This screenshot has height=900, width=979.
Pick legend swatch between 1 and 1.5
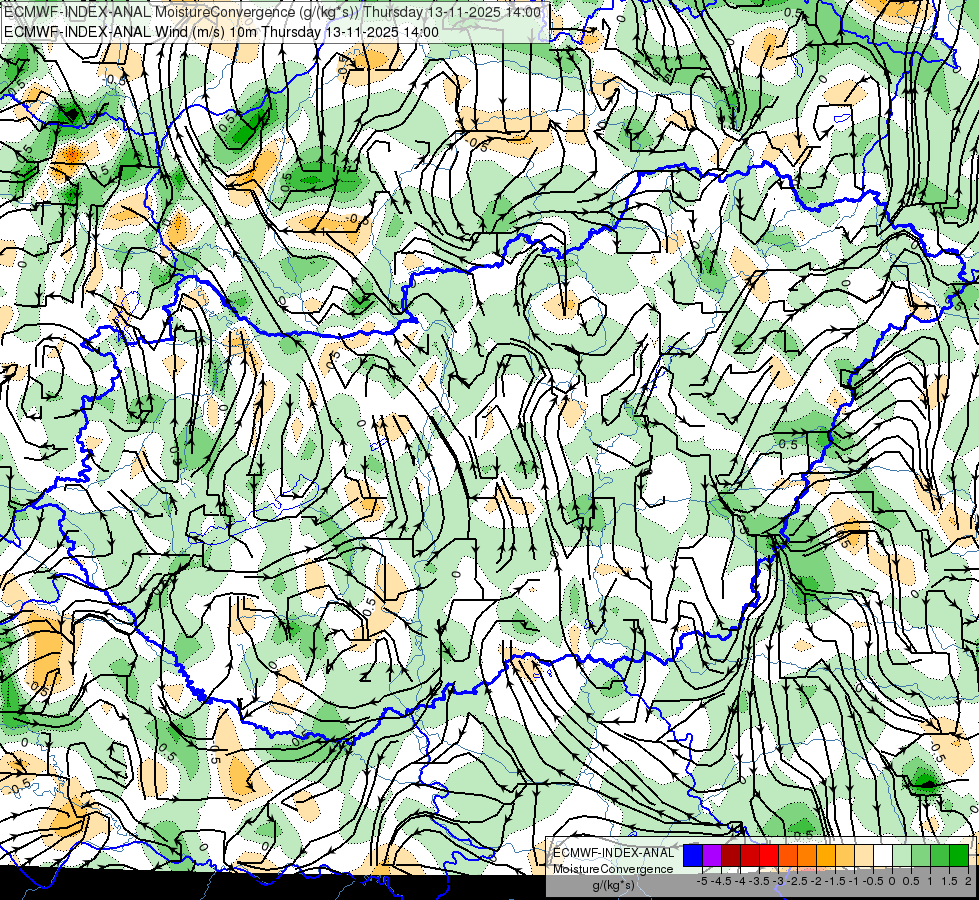pos(940,856)
